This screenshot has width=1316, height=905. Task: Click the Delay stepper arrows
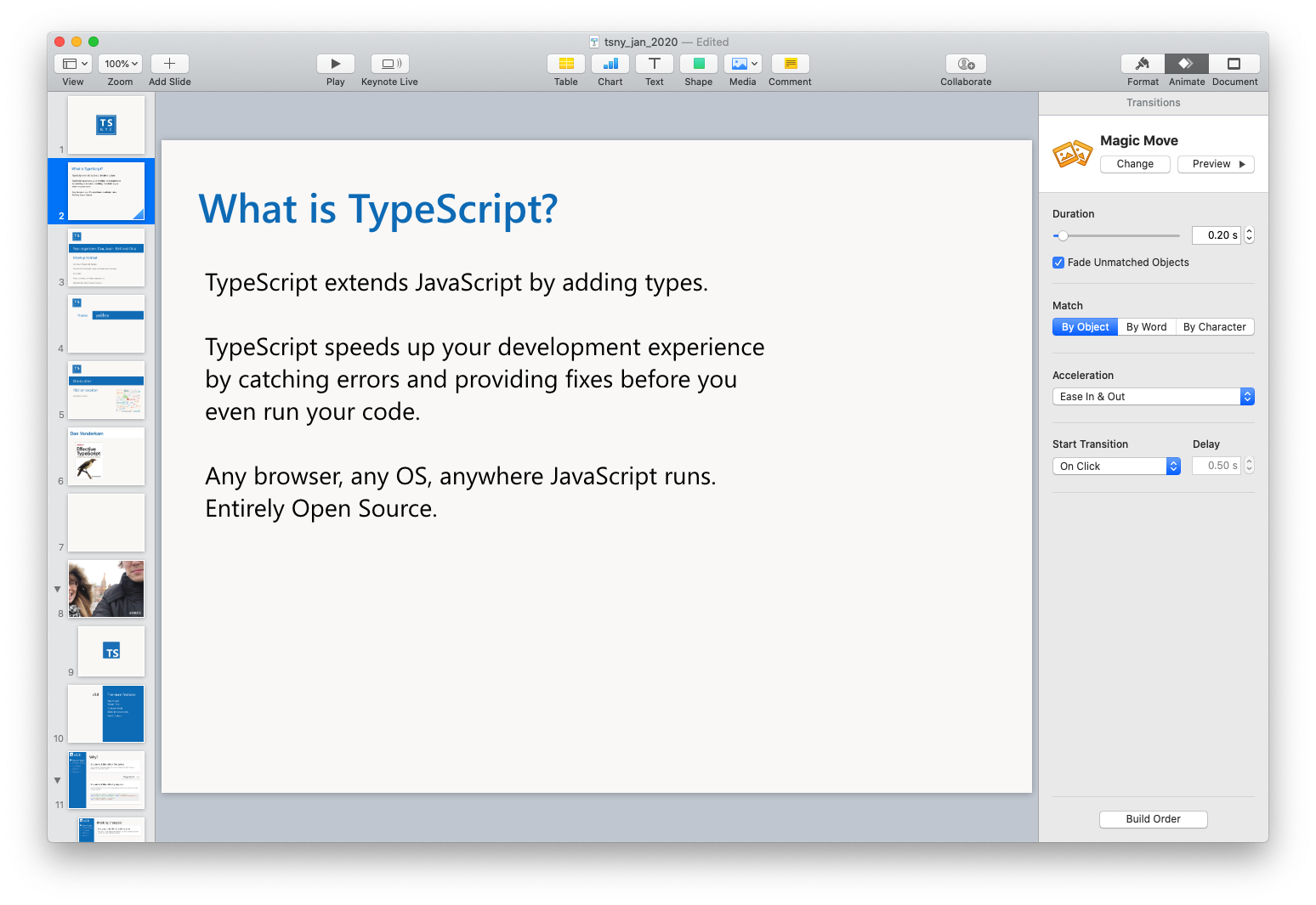(x=1249, y=466)
